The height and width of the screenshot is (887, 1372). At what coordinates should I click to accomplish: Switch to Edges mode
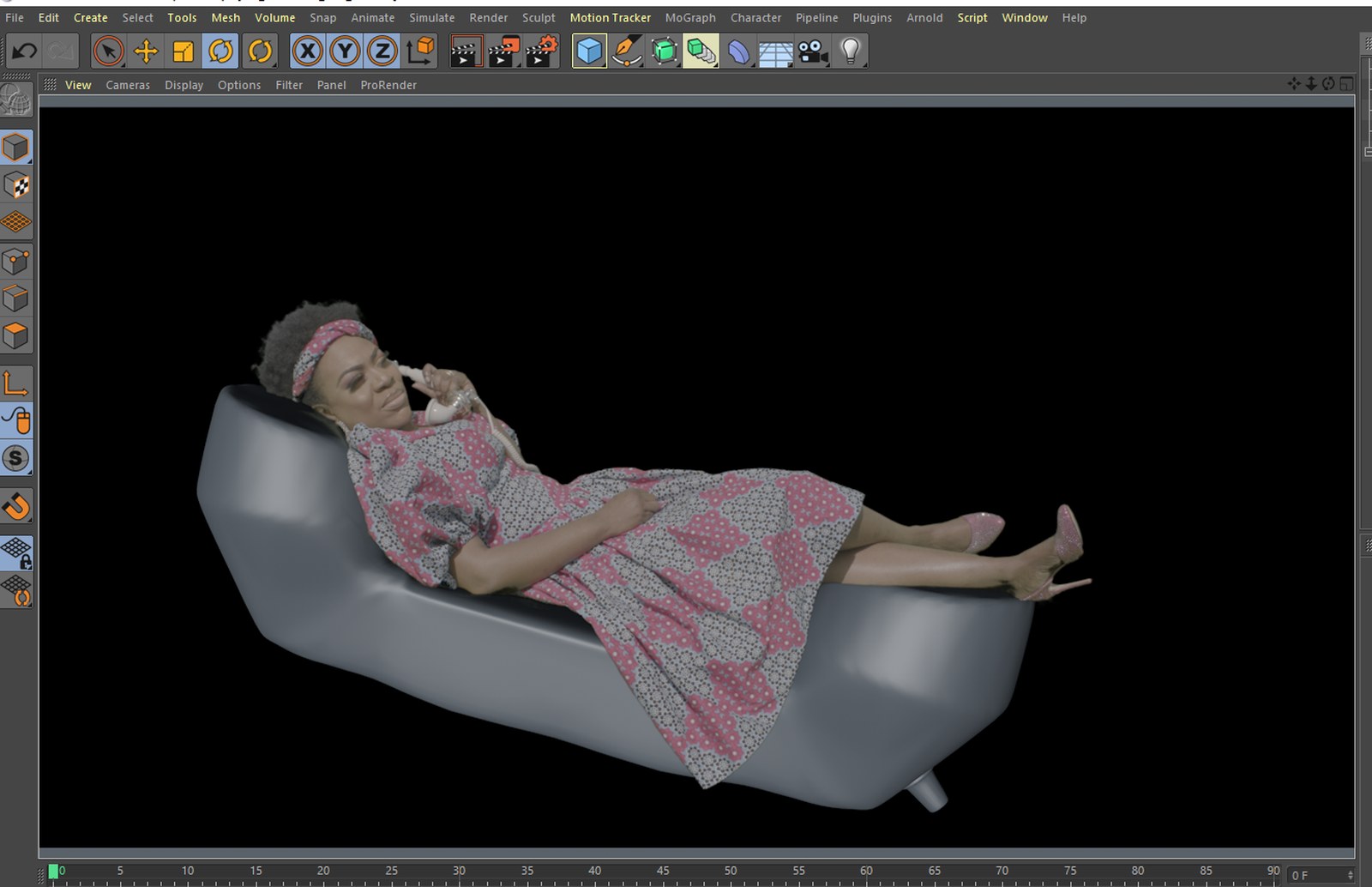pyautogui.click(x=16, y=298)
